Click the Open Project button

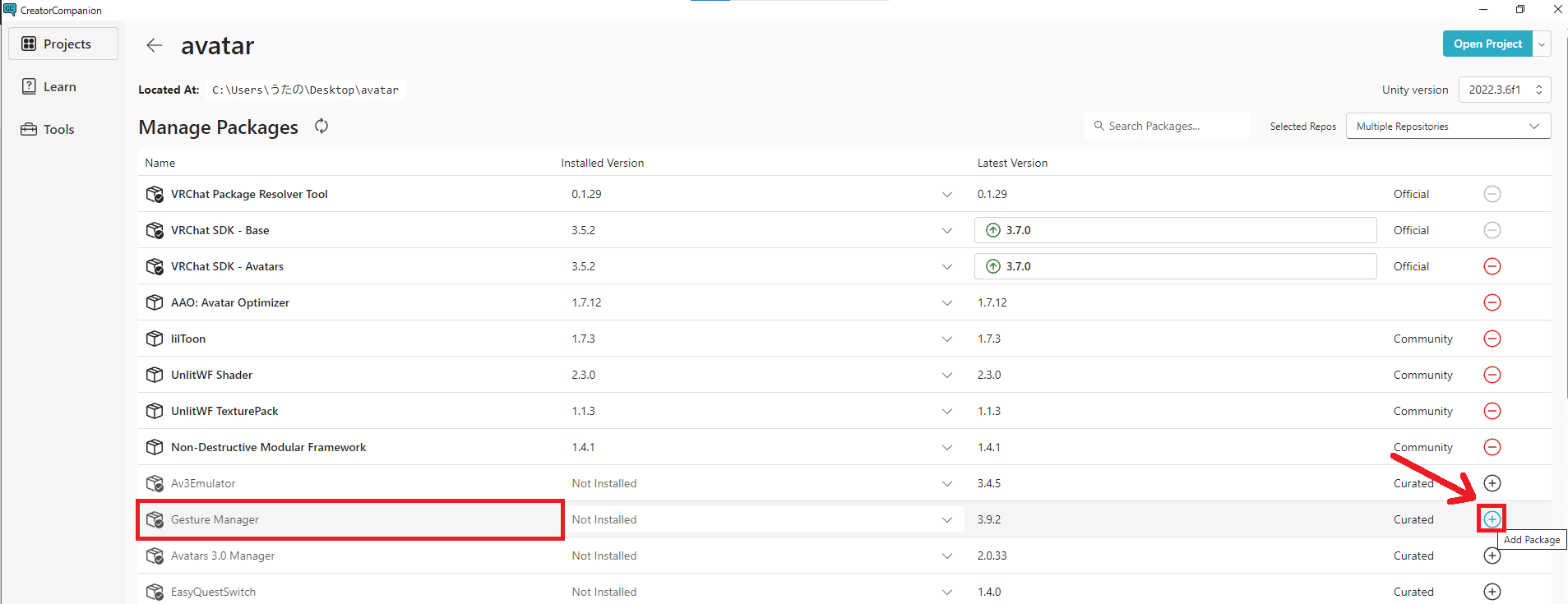[1487, 44]
